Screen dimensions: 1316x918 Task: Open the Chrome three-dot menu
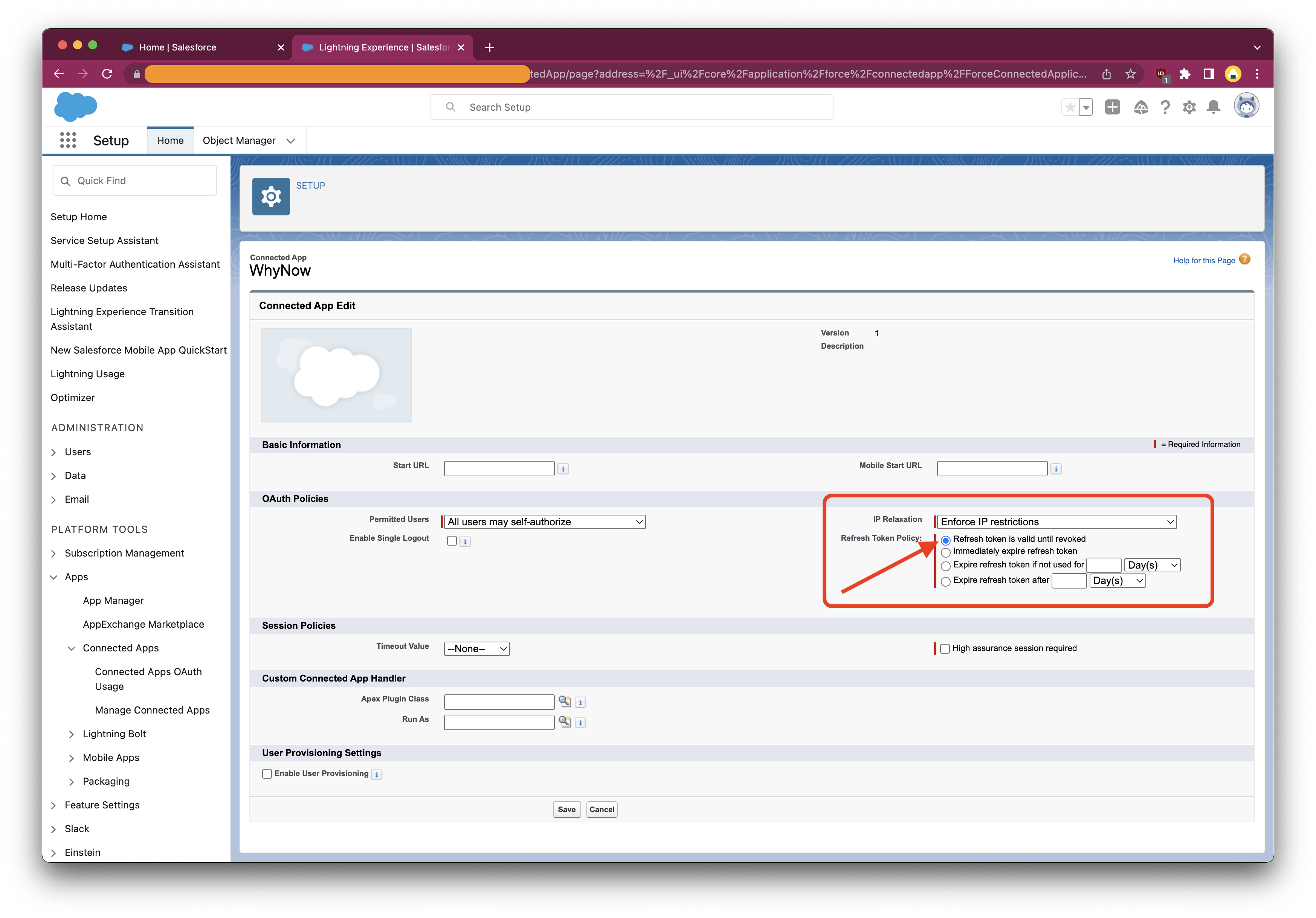coord(1257,74)
